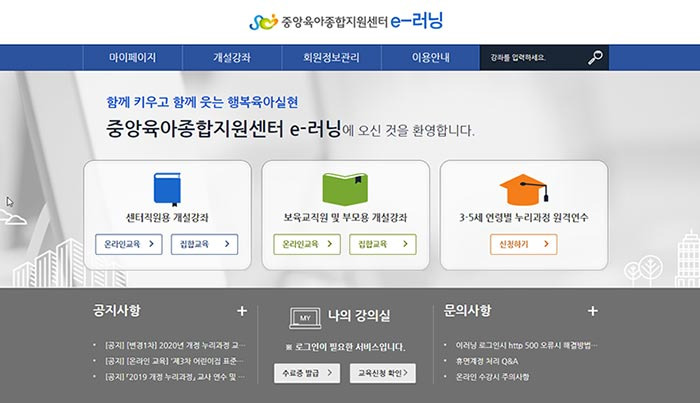
Task: Open the 이용안내 menu
Action: click(430, 58)
